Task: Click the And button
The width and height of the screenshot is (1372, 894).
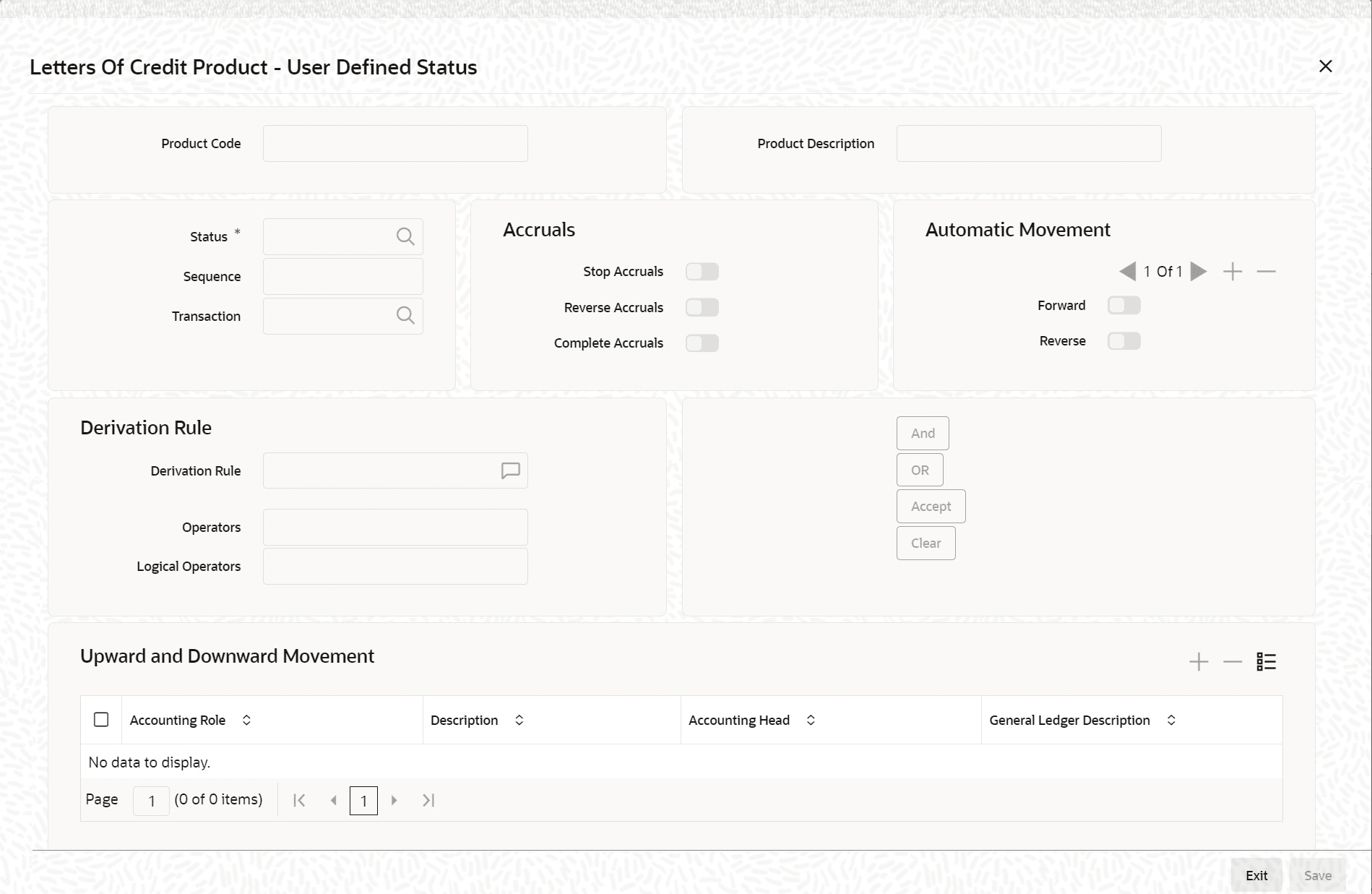Action: tap(923, 433)
